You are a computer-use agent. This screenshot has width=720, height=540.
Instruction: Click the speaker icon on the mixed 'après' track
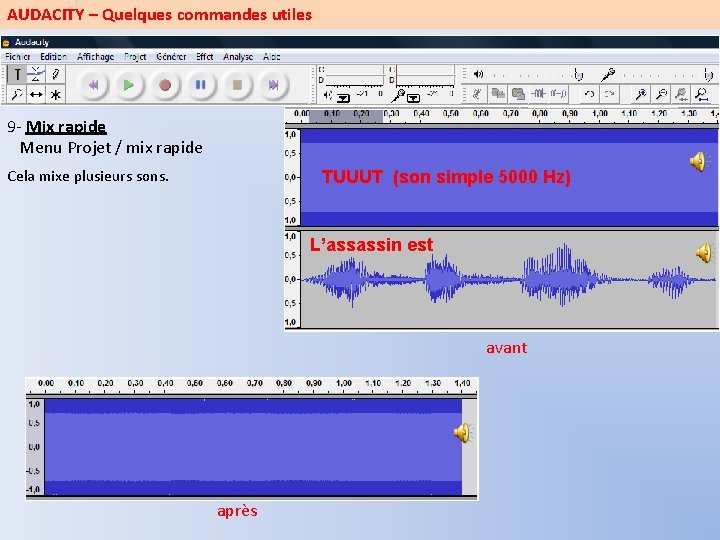click(463, 433)
